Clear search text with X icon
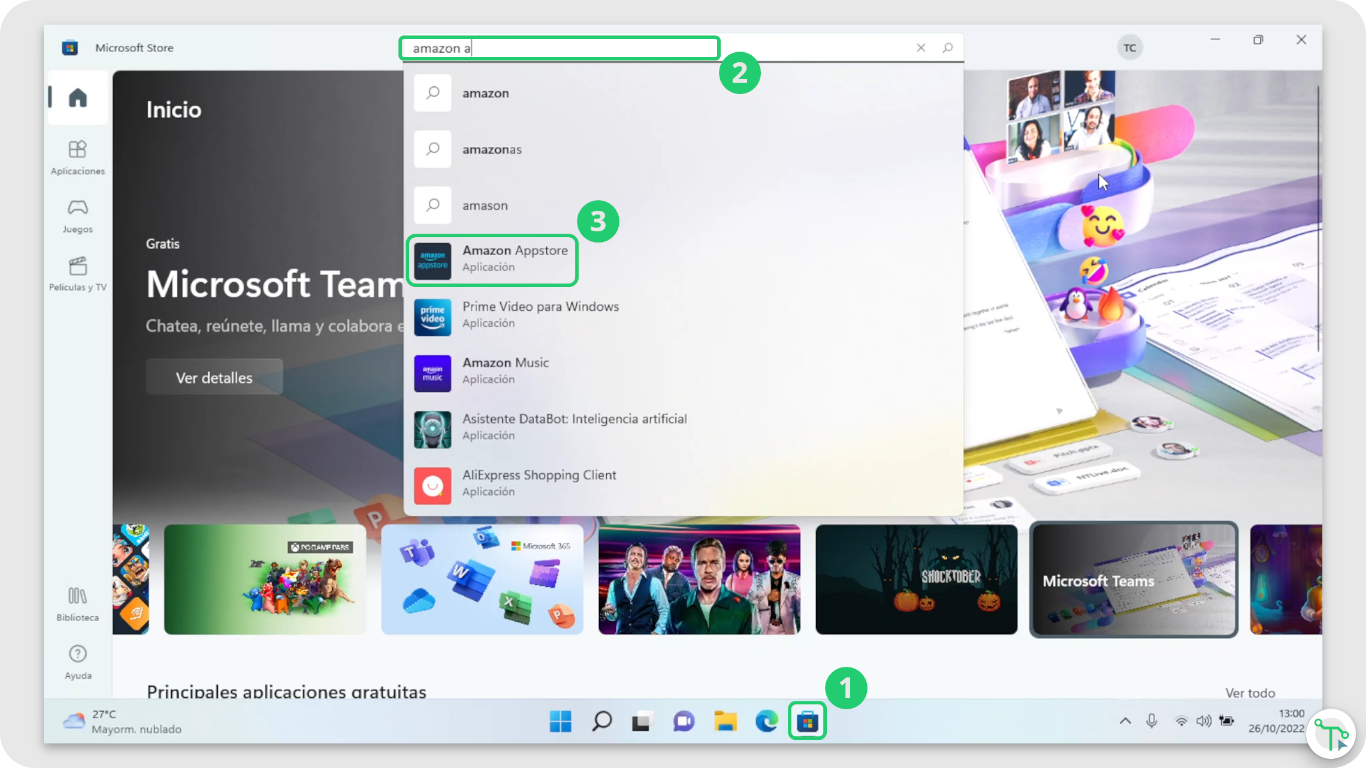Screen dimensions: 1366x768 921,48
